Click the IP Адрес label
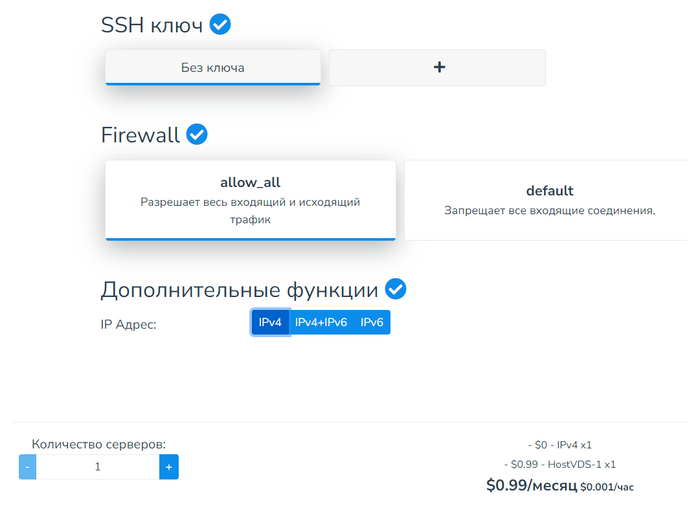700x506 pixels. coord(128,323)
